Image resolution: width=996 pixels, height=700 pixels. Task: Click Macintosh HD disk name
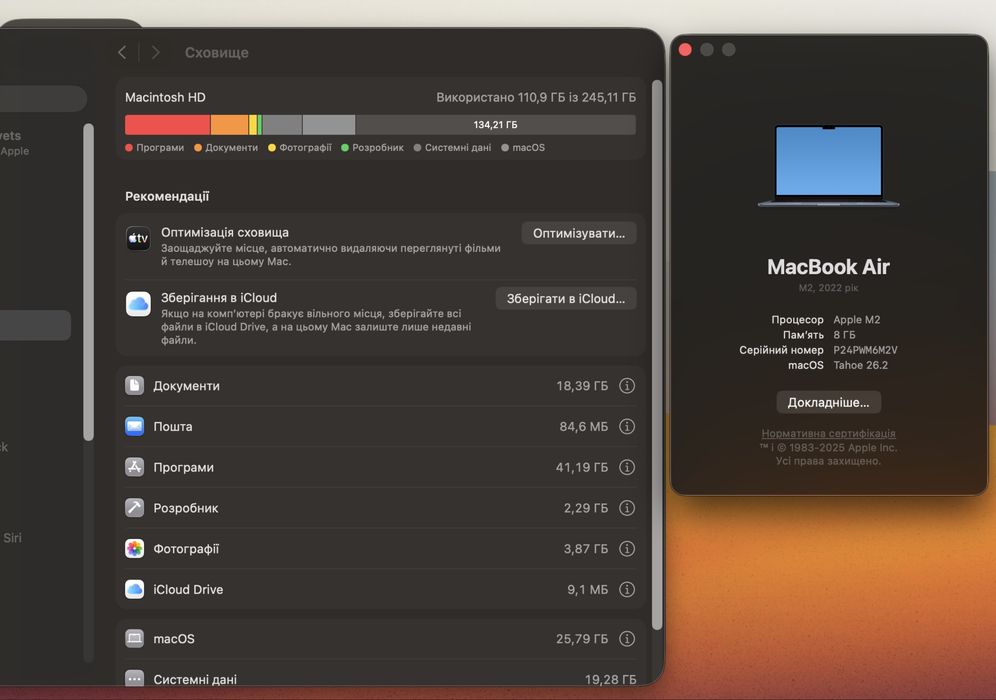point(165,97)
